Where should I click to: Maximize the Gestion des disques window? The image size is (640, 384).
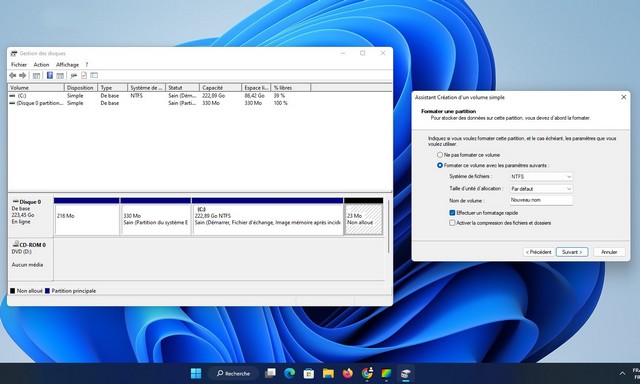(362, 53)
